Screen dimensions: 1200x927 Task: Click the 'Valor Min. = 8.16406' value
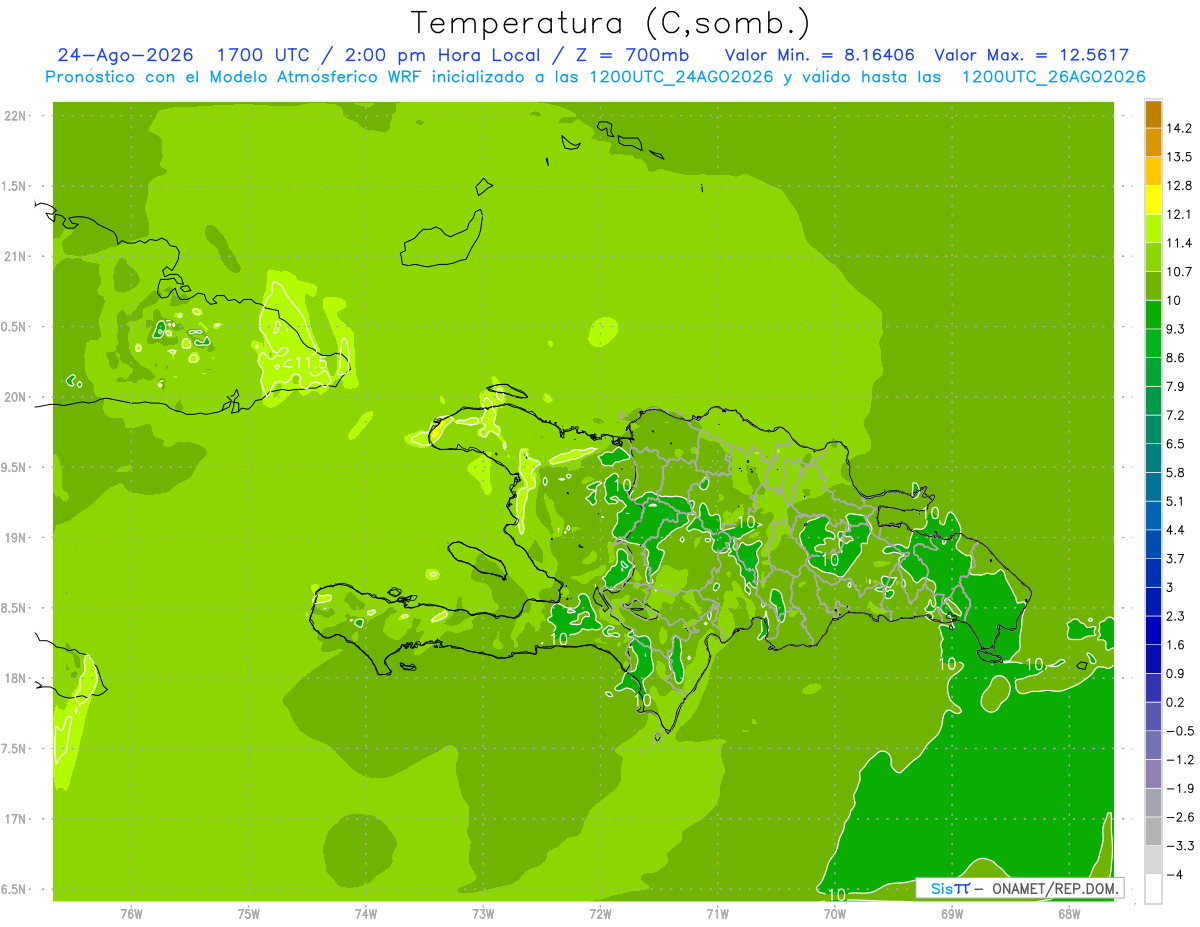coord(819,55)
